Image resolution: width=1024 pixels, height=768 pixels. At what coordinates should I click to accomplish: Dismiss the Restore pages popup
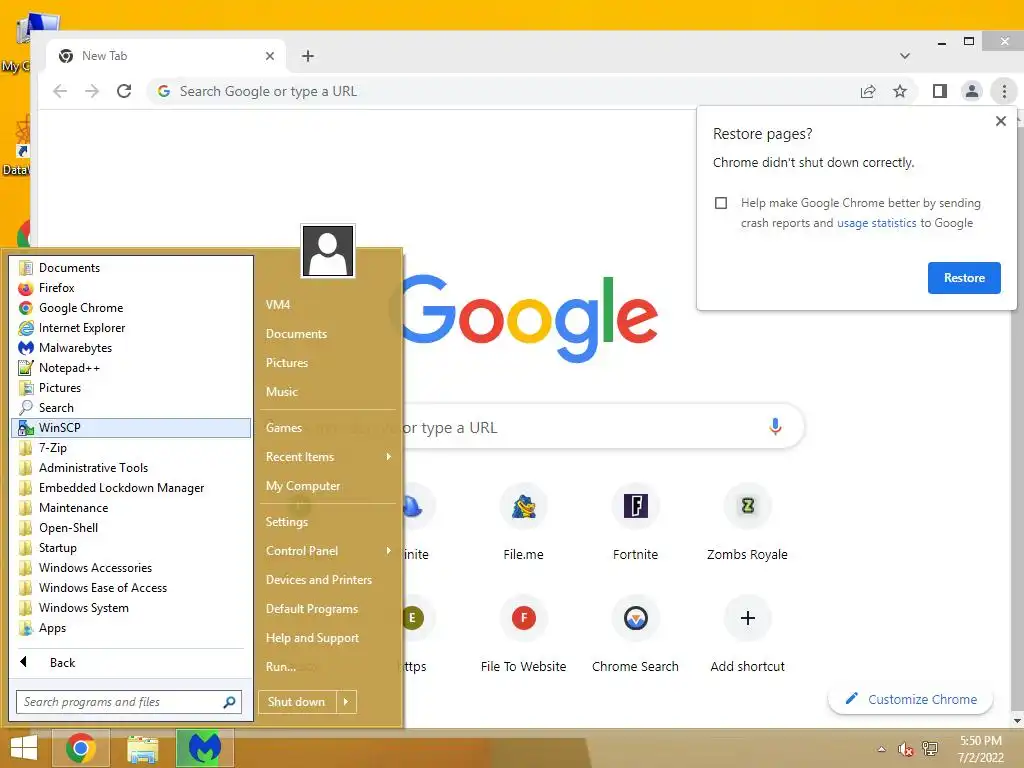click(1000, 121)
